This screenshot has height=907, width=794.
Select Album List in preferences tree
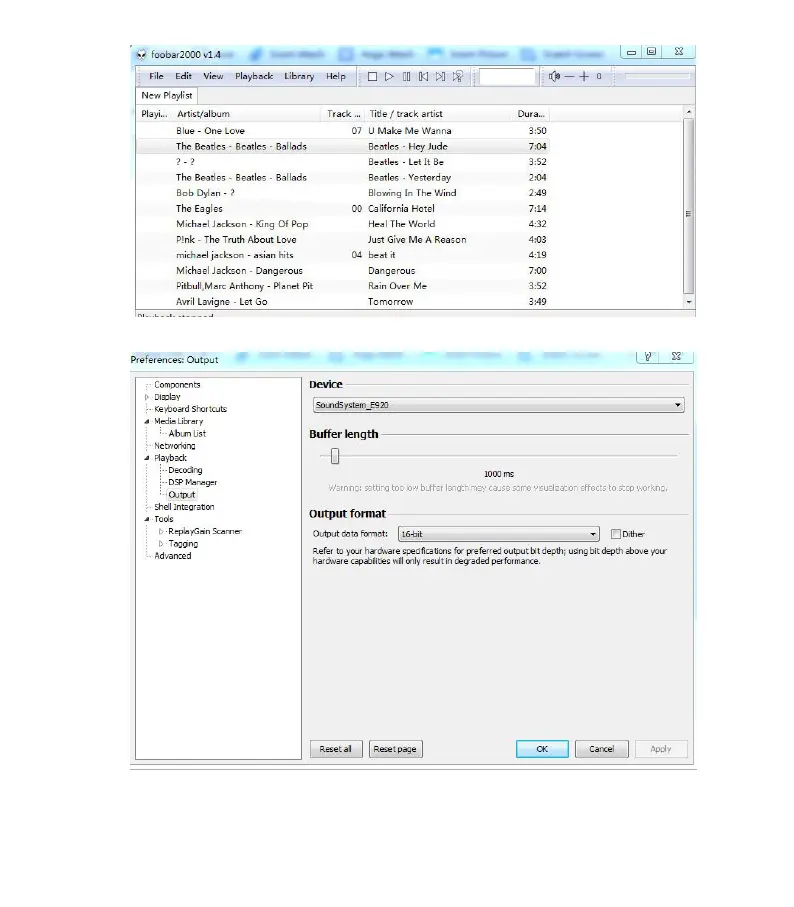point(187,434)
